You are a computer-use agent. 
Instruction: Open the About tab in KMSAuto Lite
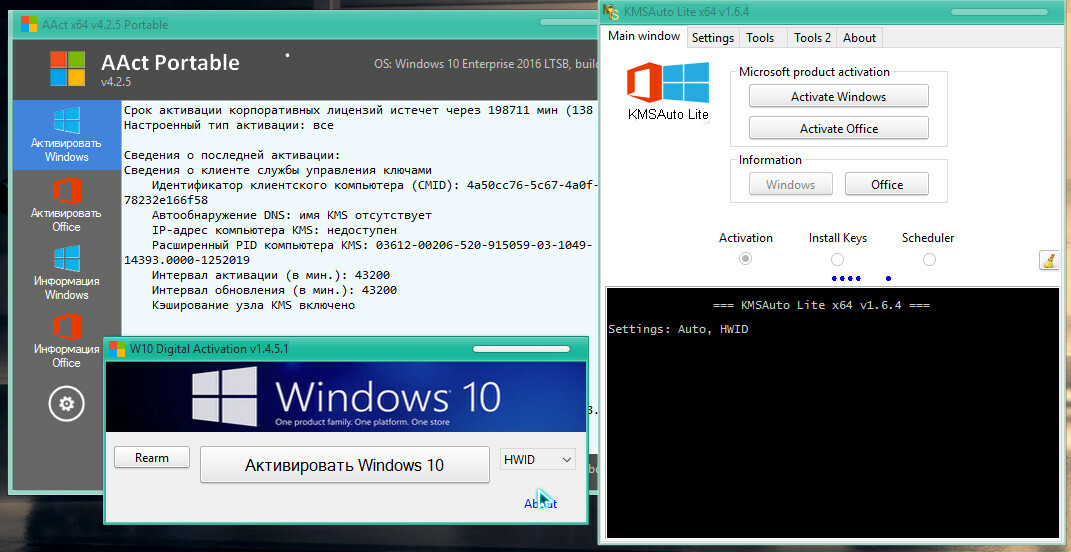click(x=859, y=38)
